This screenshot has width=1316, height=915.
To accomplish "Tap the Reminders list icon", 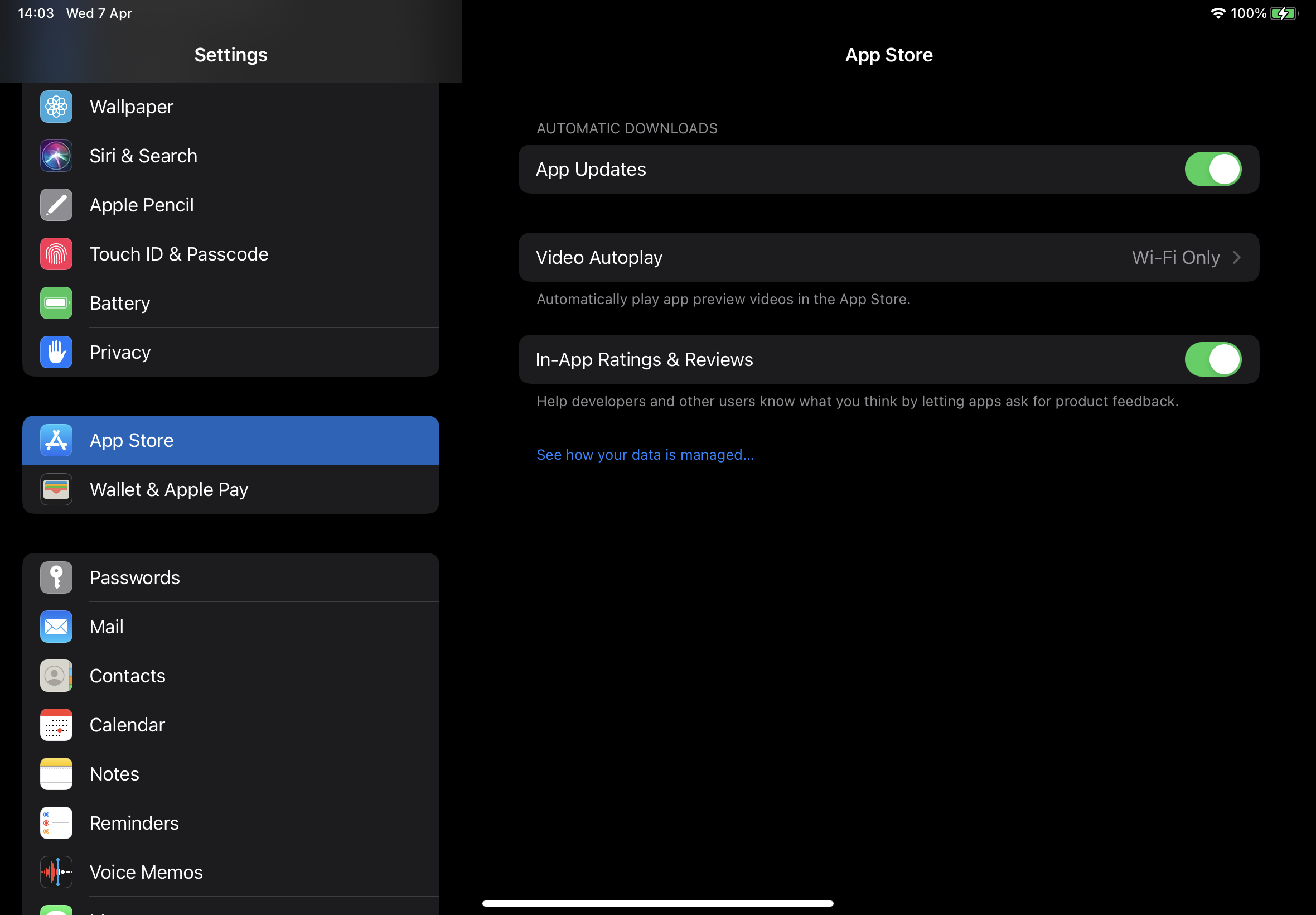I will [x=56, y=823].
